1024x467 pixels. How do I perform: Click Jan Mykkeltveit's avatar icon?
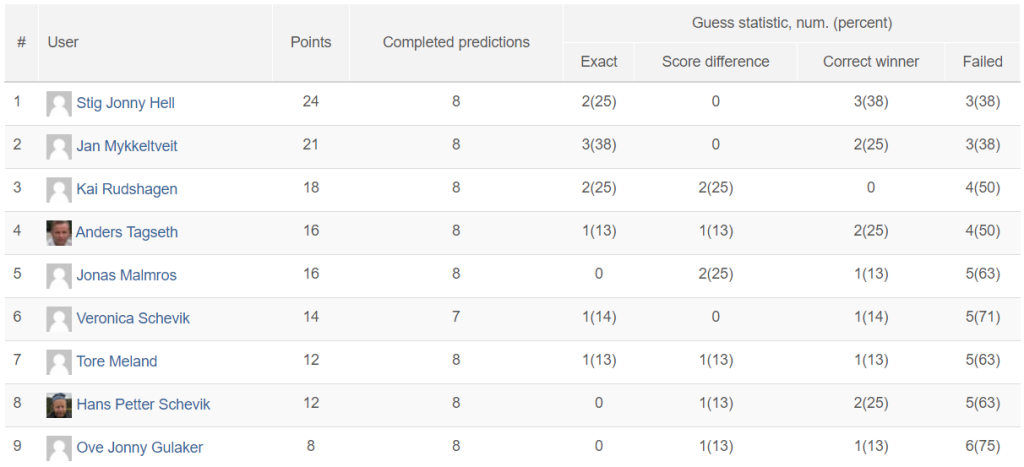pyautogui.click(x=59, y=147)
